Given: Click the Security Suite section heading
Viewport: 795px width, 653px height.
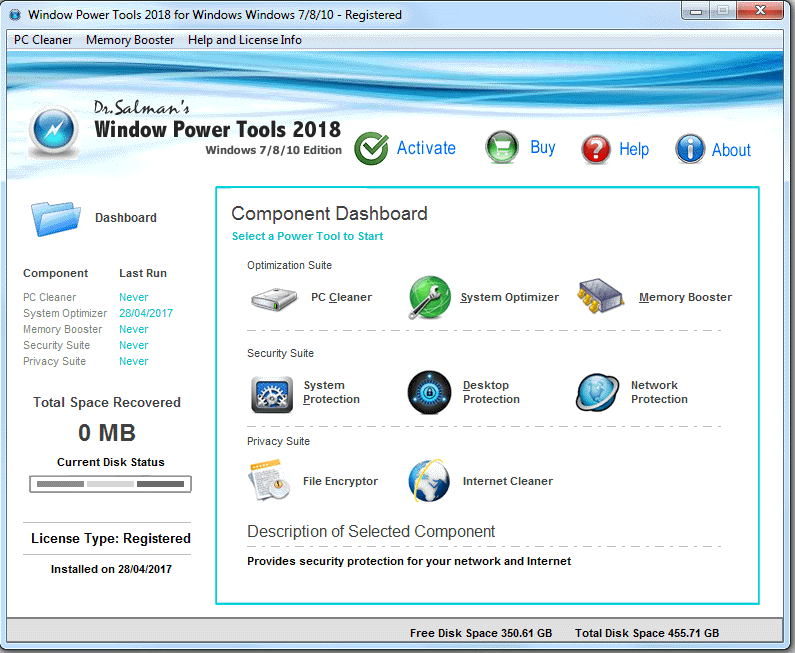Looking at the screenshot, I should point(280,353).
